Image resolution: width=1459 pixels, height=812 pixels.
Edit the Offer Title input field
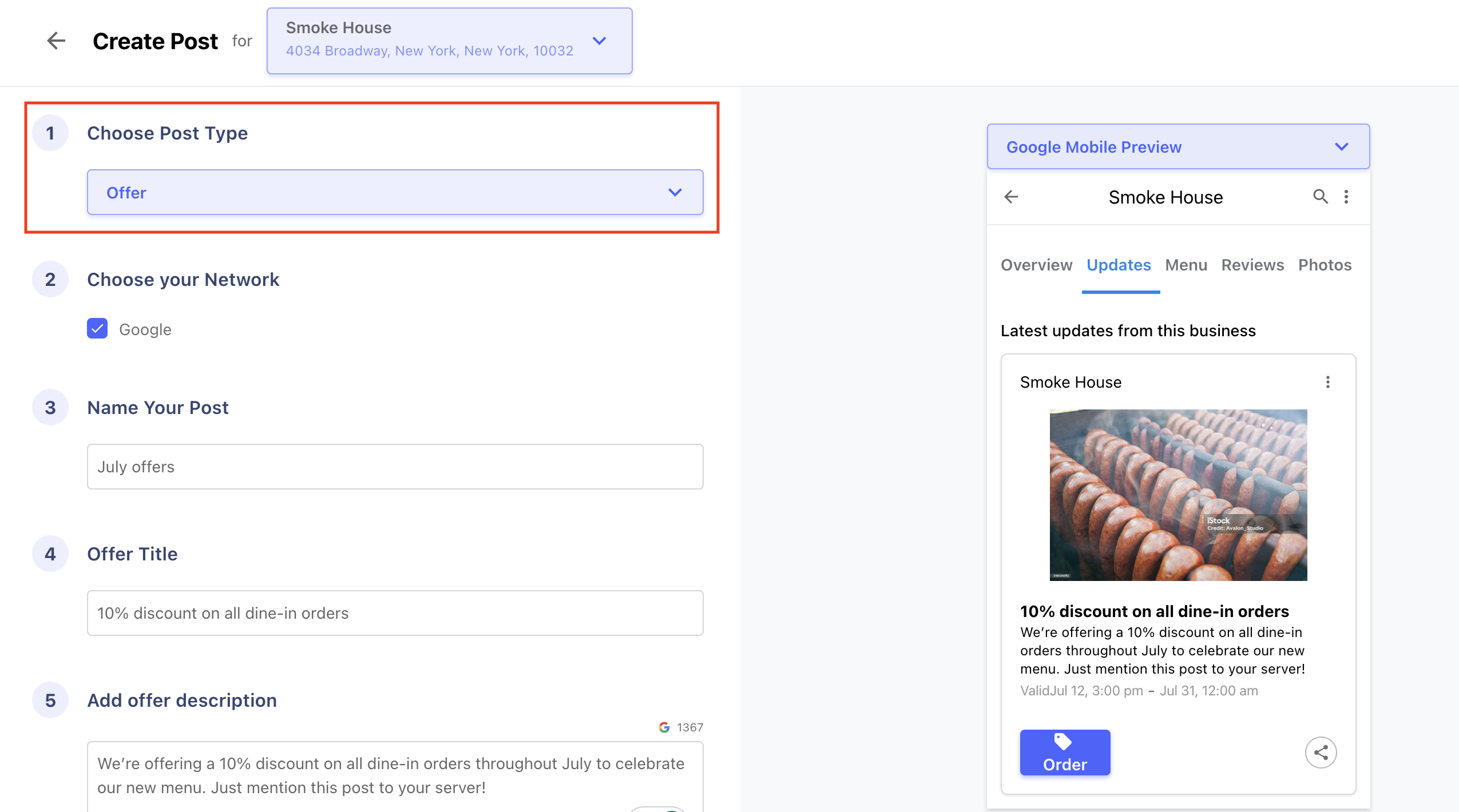(x=395, y=613)
